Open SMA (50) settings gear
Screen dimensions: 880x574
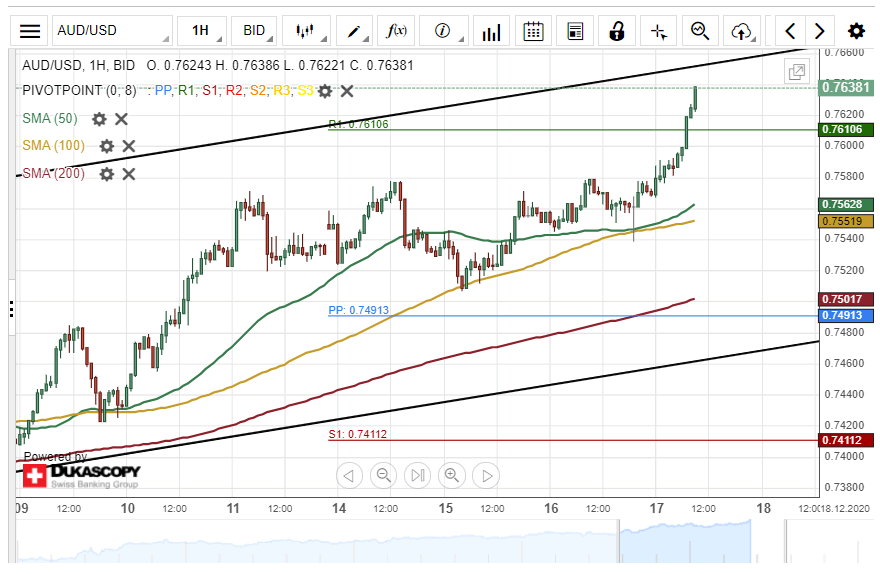(99, 119)
